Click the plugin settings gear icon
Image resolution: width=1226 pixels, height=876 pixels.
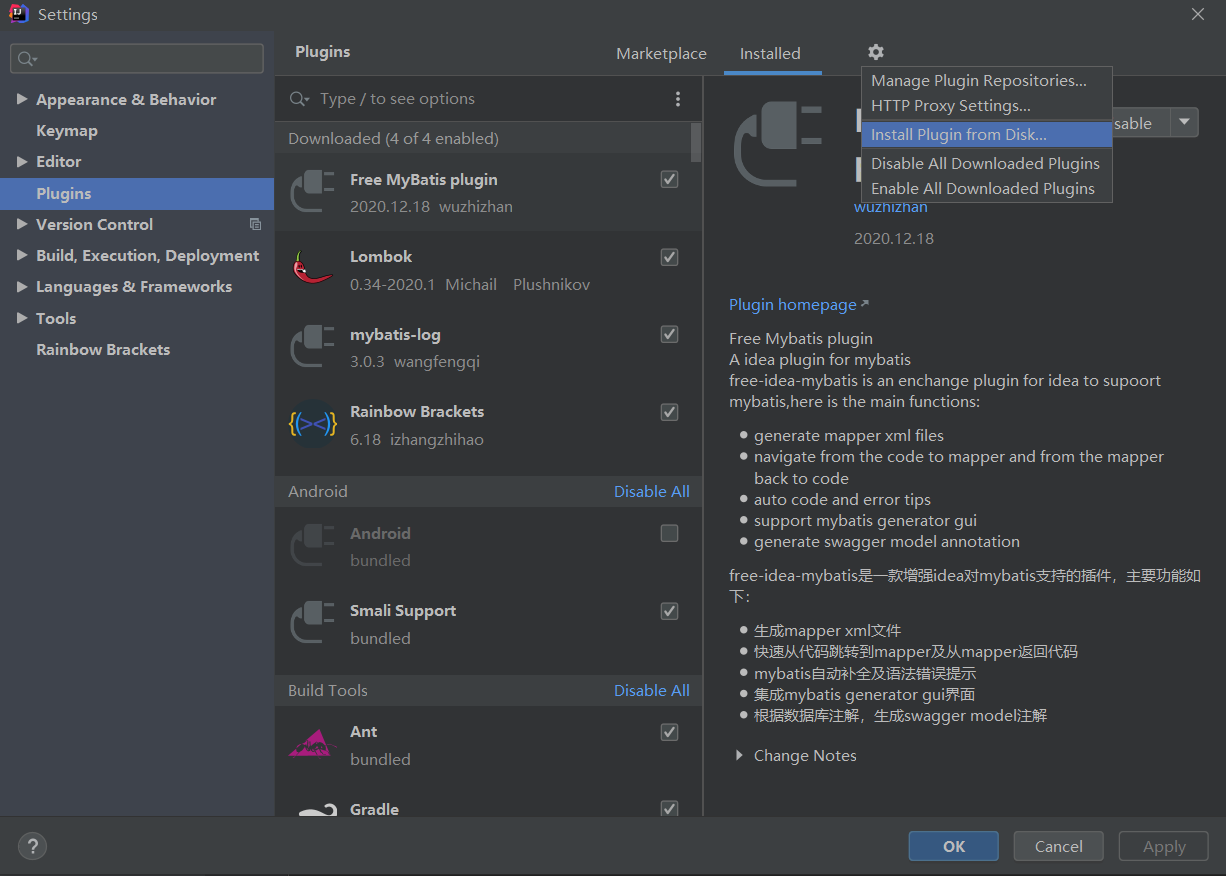[x=876, y=52]
